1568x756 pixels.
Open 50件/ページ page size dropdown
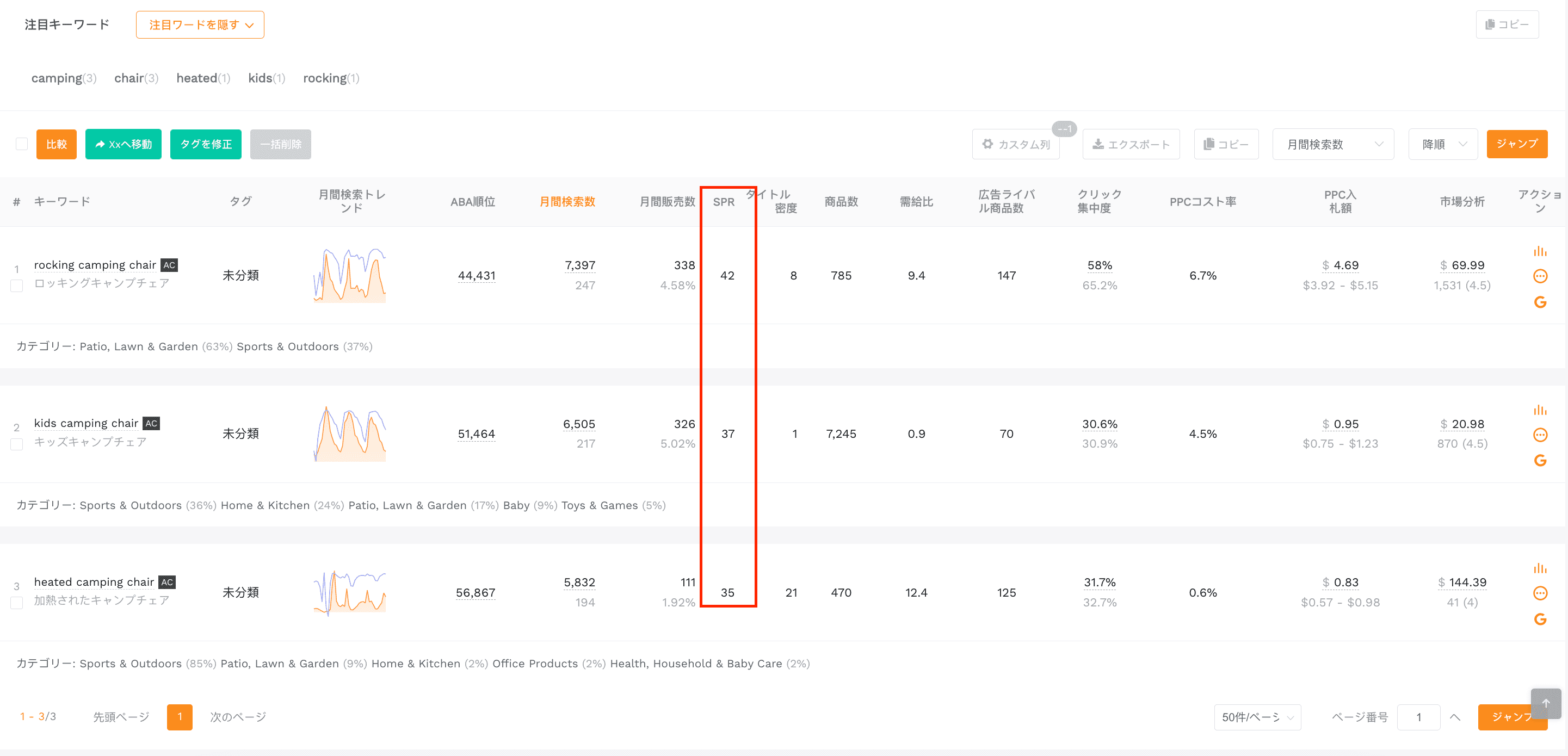[1257, 717]
